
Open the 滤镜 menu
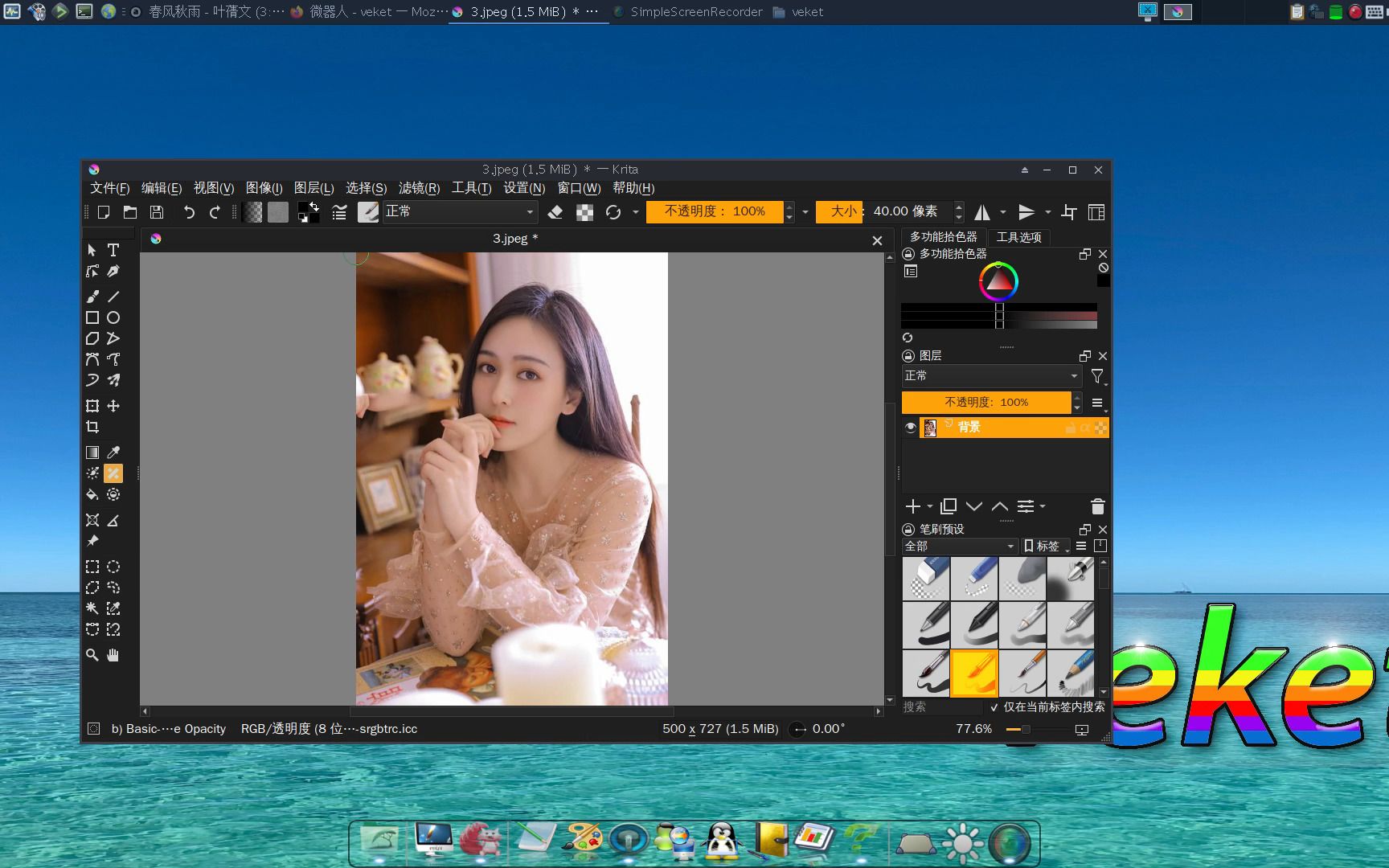pos(418,188)
